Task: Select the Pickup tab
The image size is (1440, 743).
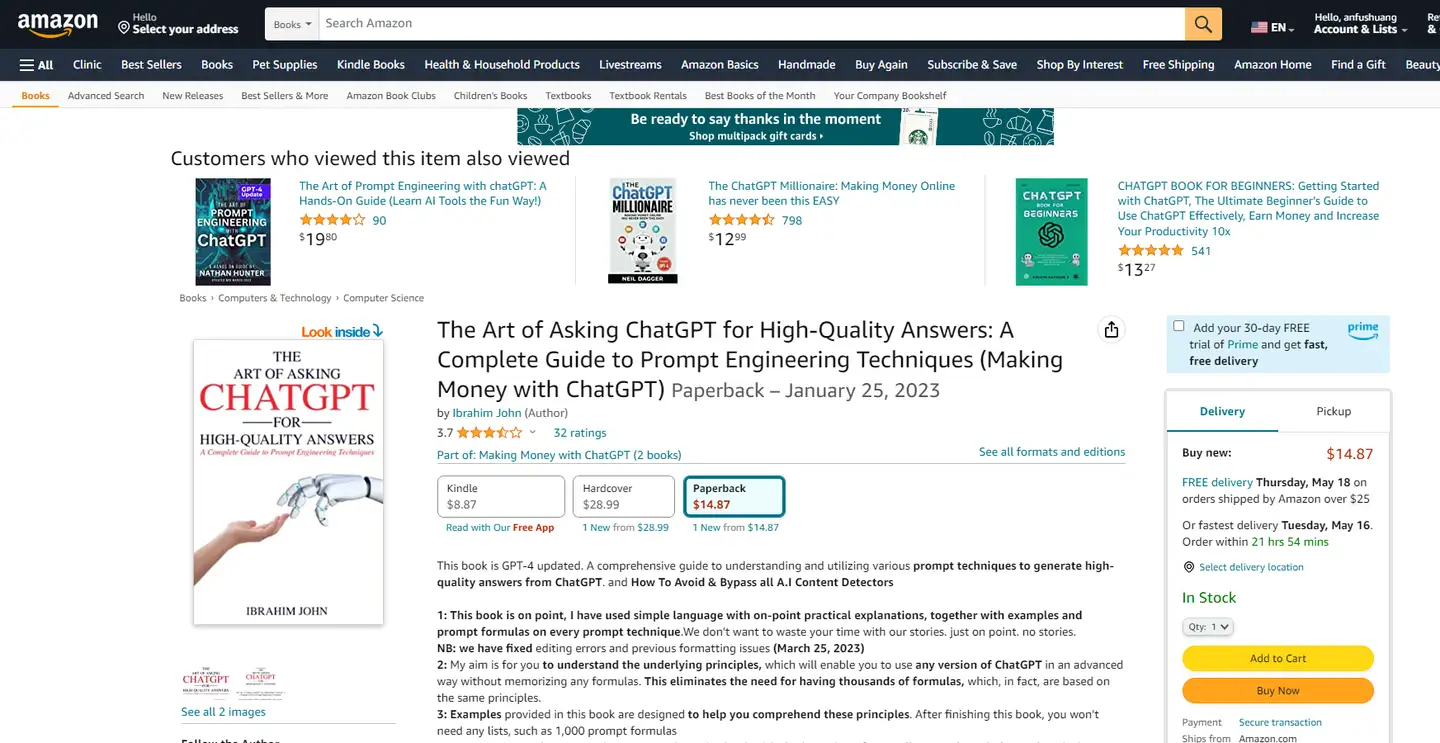Action: 1333,411
